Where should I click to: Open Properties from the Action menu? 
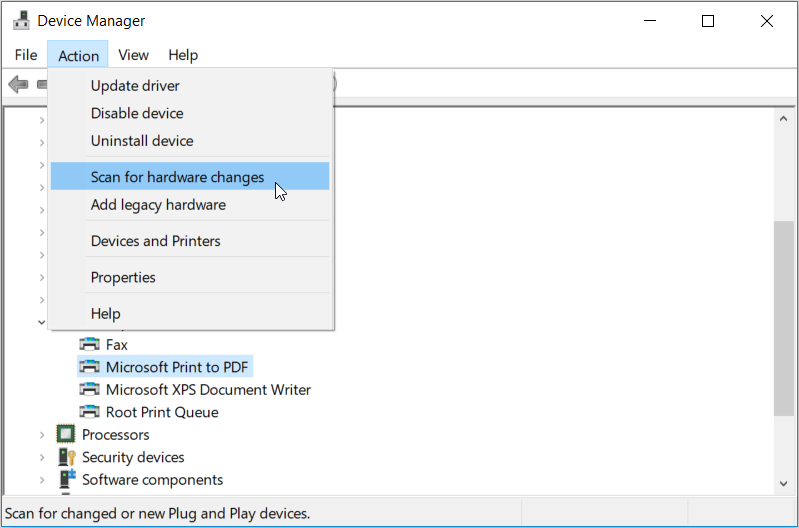(x=190, y=277)
